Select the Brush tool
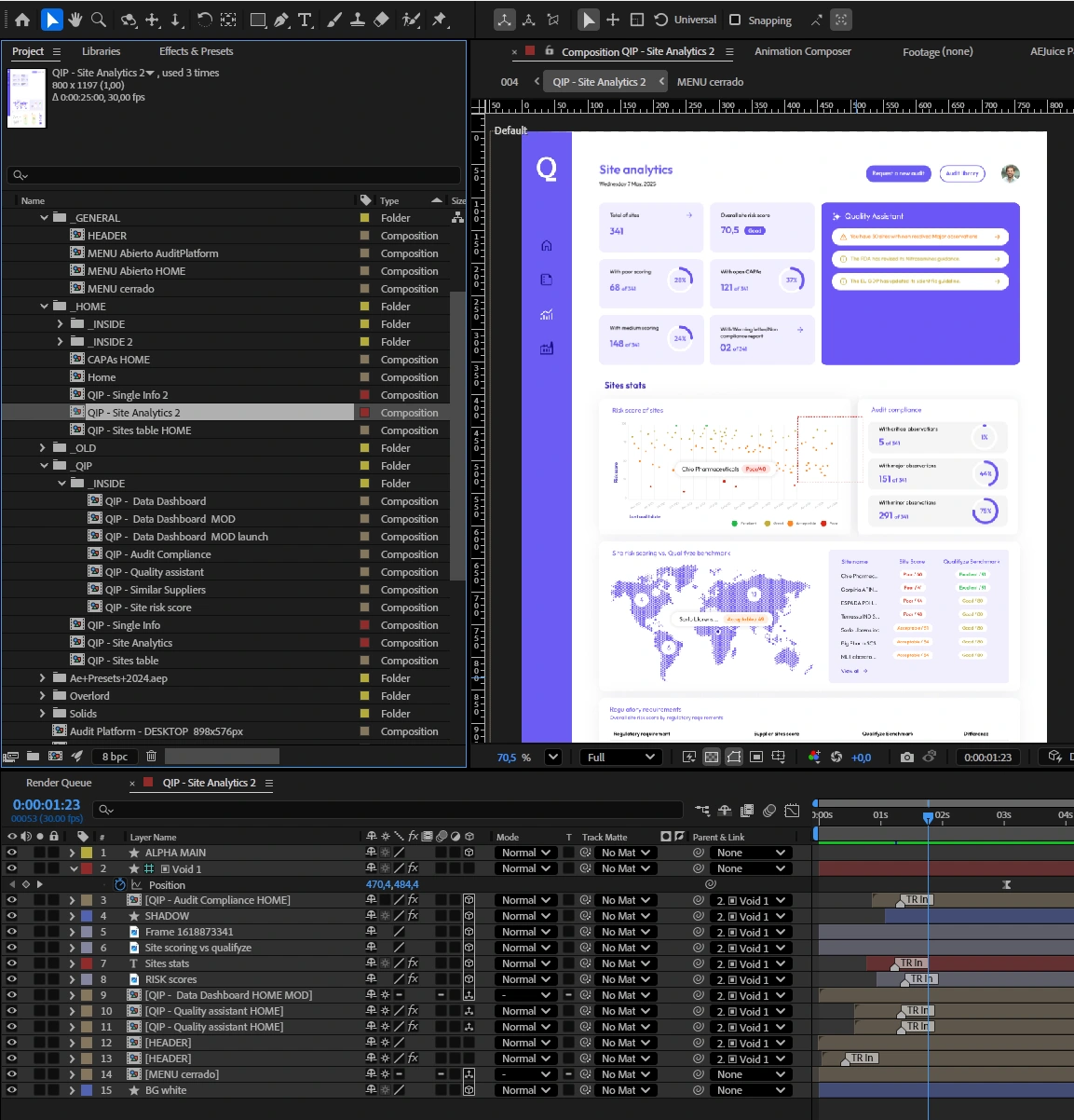 click(334, 19)
